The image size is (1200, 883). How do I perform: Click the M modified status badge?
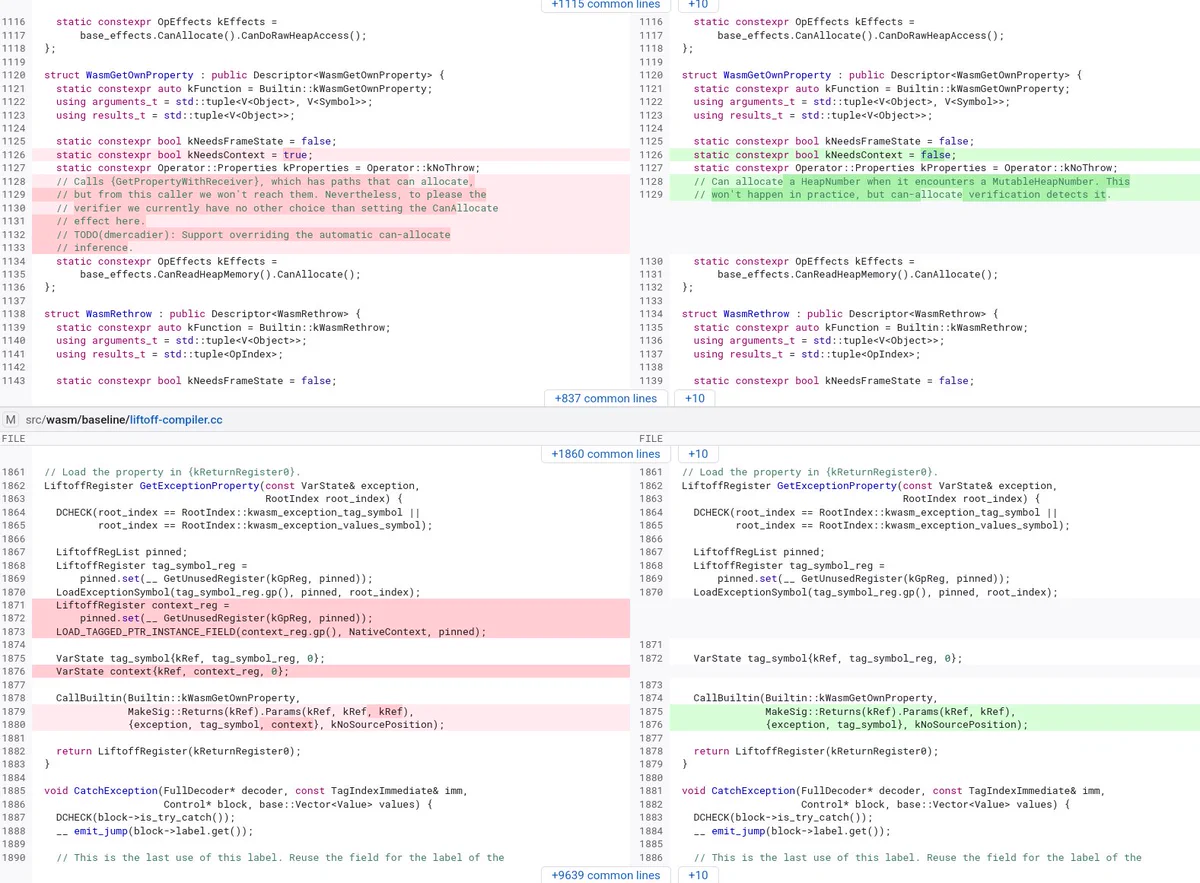click(x=11, y=419)
